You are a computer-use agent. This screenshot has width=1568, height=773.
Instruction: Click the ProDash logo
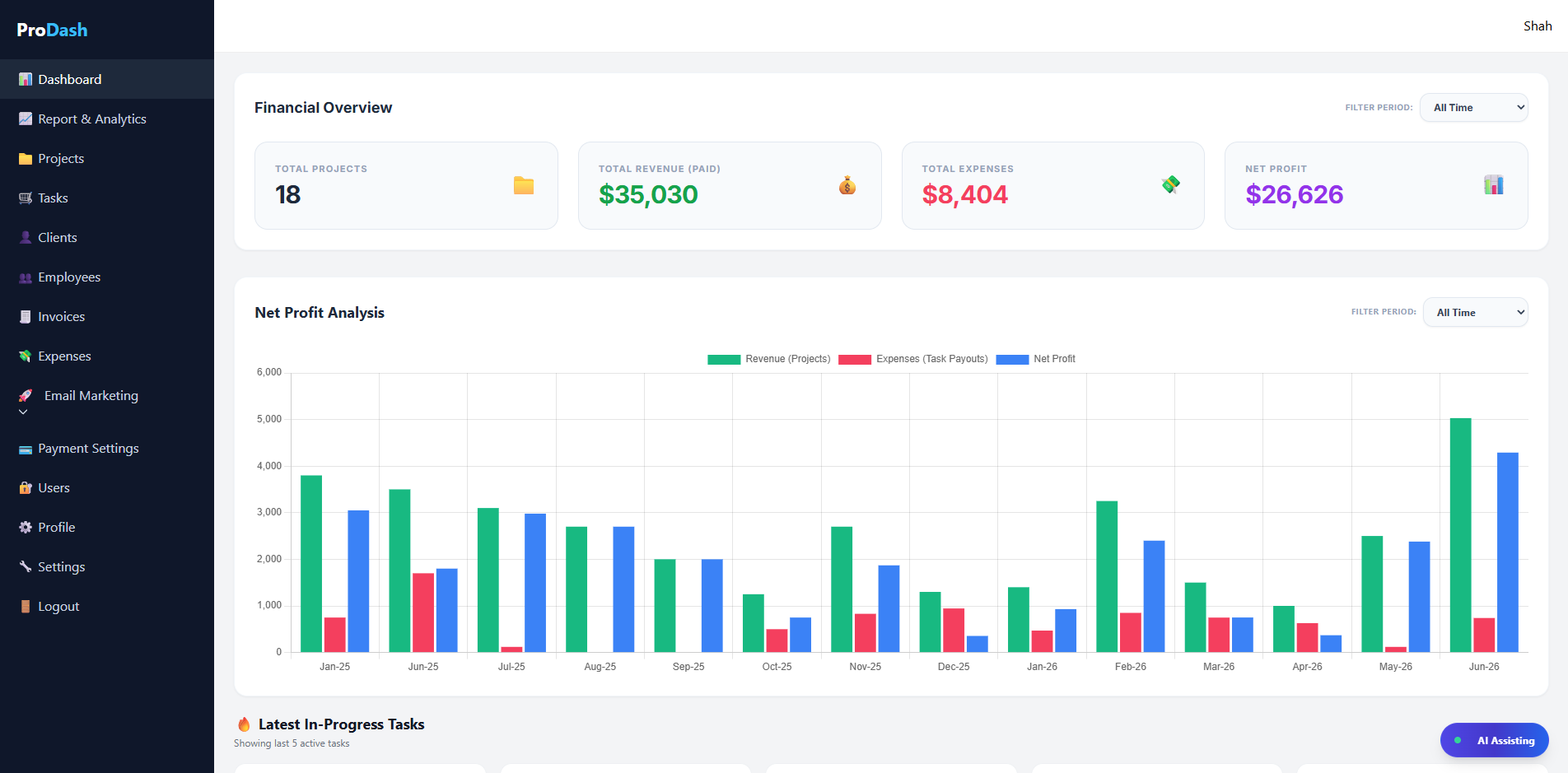52,30
